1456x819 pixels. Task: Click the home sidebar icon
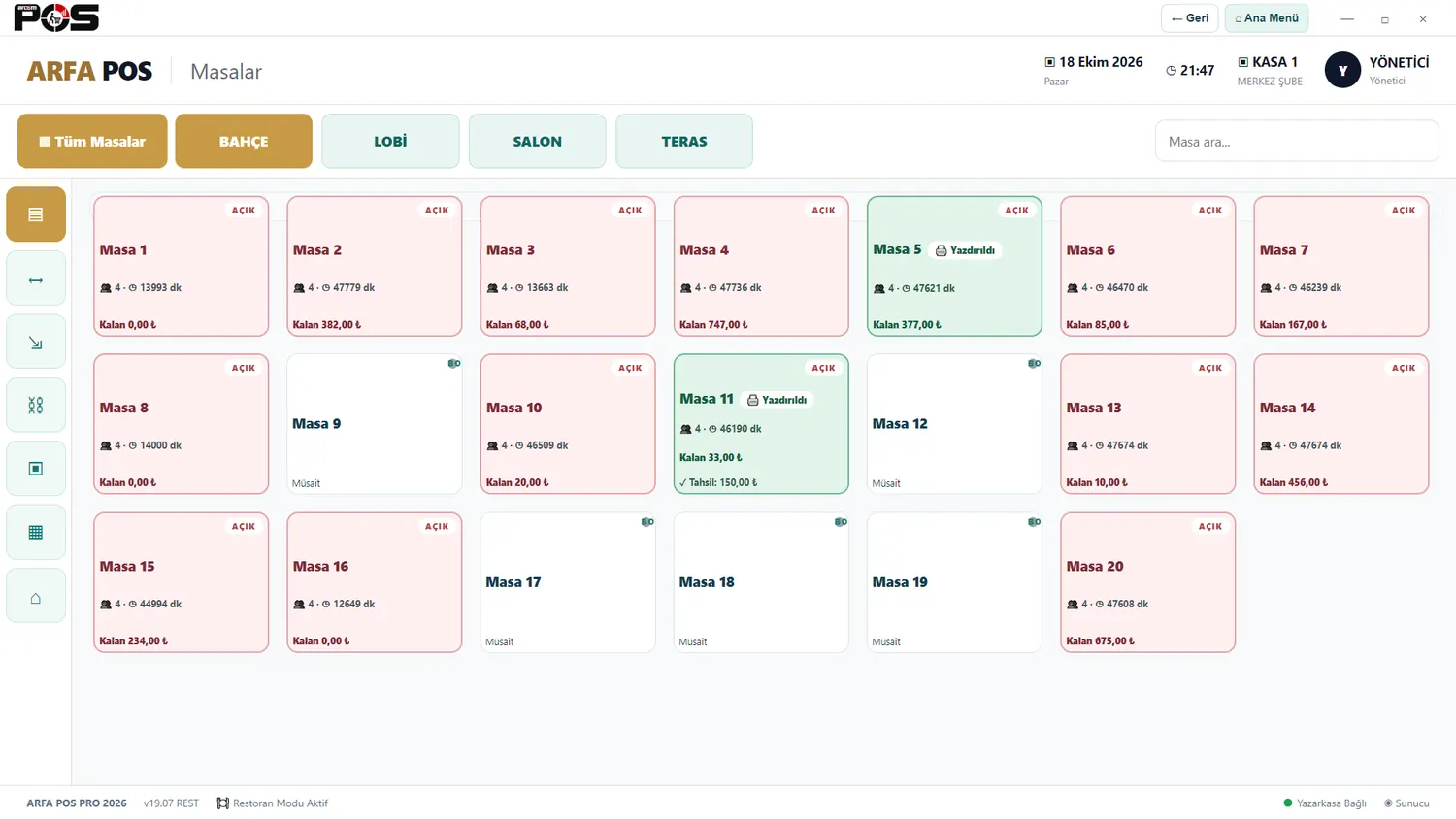(x=36, y=595)
